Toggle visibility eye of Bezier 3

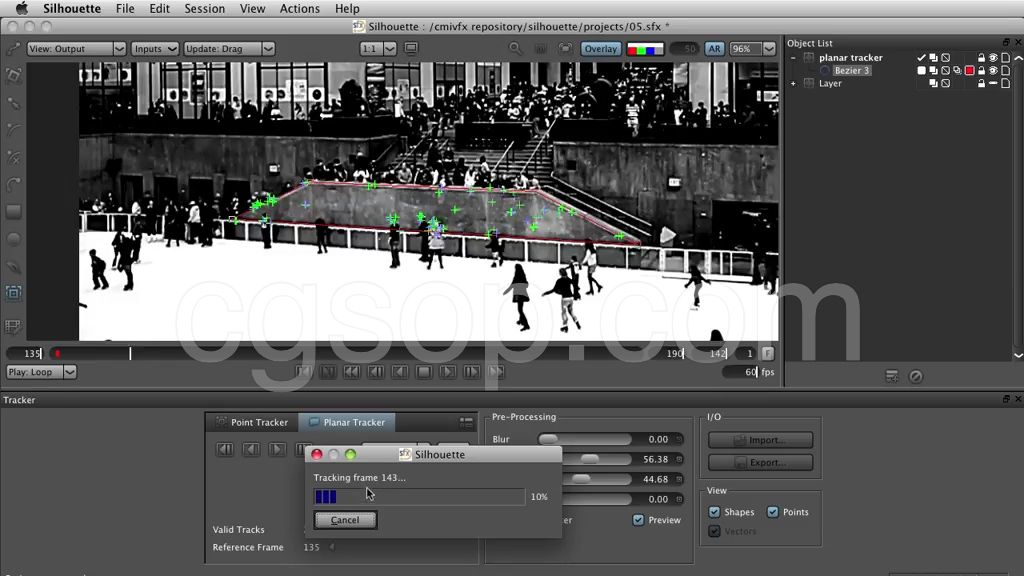pyautogui.click(x=993, y=71)
